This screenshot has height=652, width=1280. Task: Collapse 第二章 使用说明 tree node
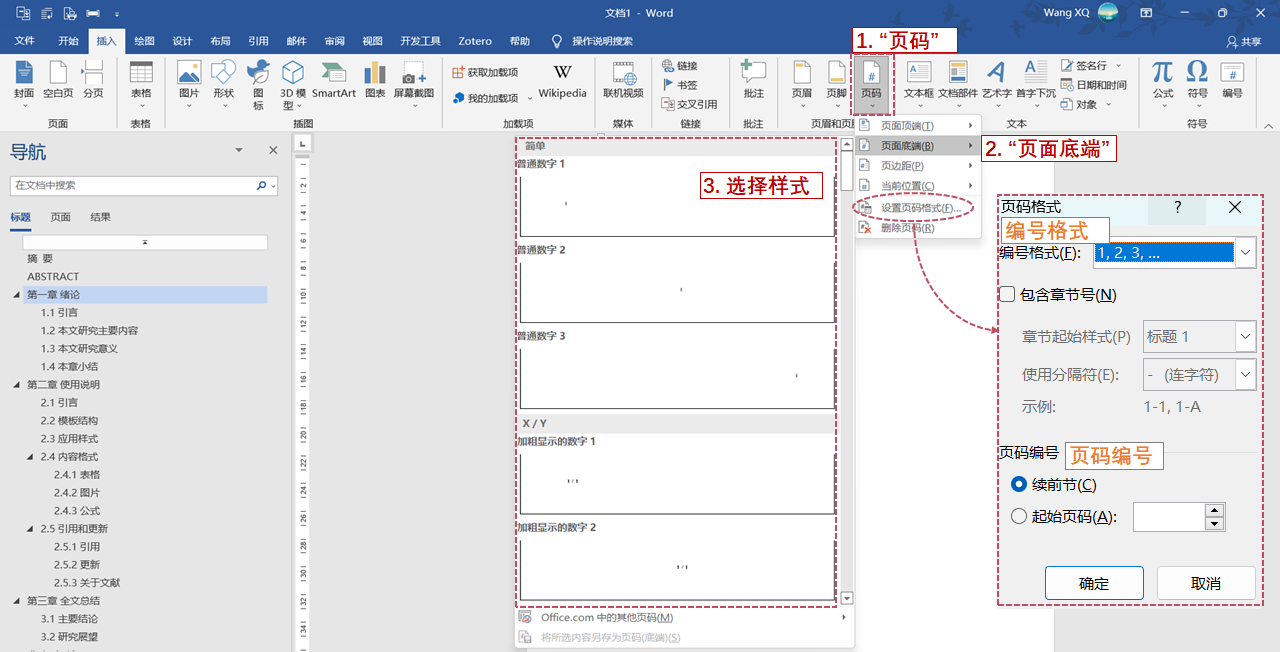(16, 385)
